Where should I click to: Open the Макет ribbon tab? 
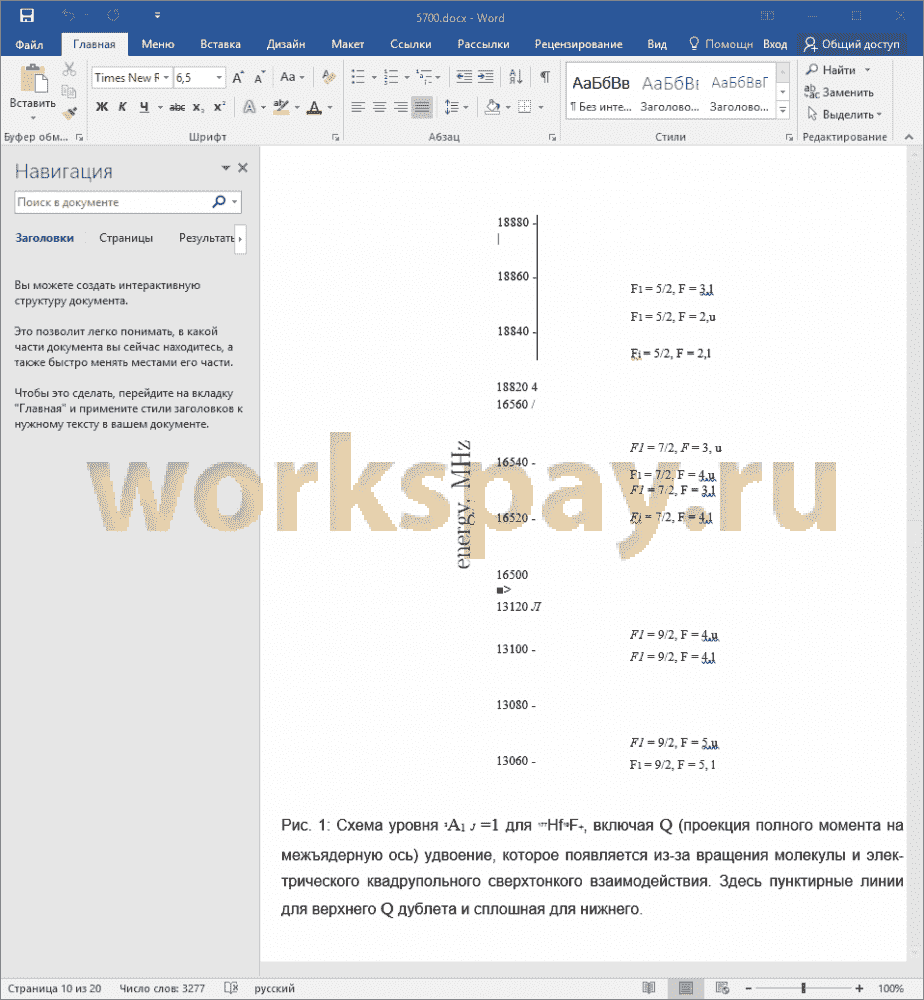click(348, 44)
